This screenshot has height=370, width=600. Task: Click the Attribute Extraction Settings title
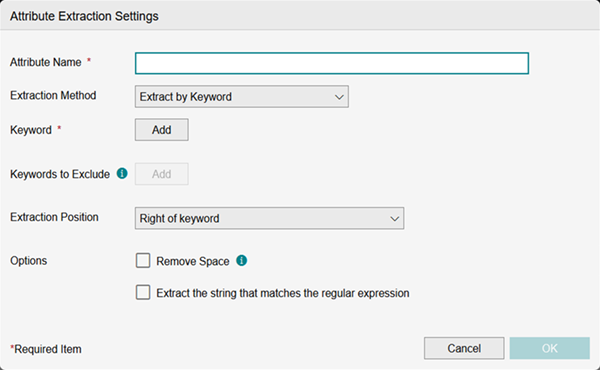click(x=84, y=16)
